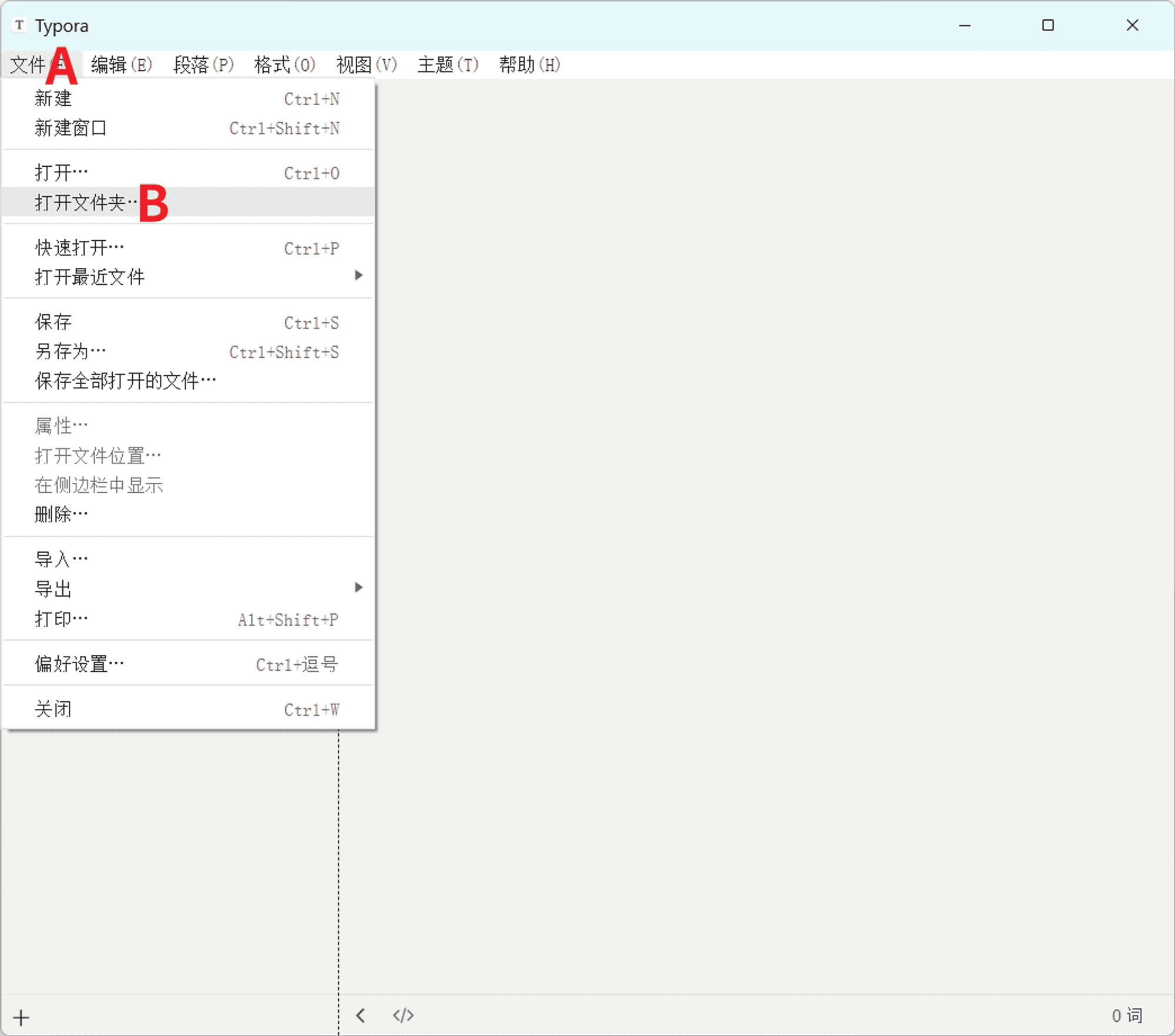1175x1036 pixels.
Task: Click 打印 to print the document
Action: tap(61, 618)
